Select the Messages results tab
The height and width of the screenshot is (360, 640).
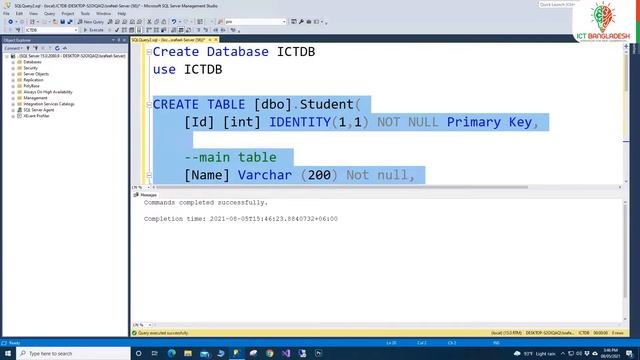point(145,195)
